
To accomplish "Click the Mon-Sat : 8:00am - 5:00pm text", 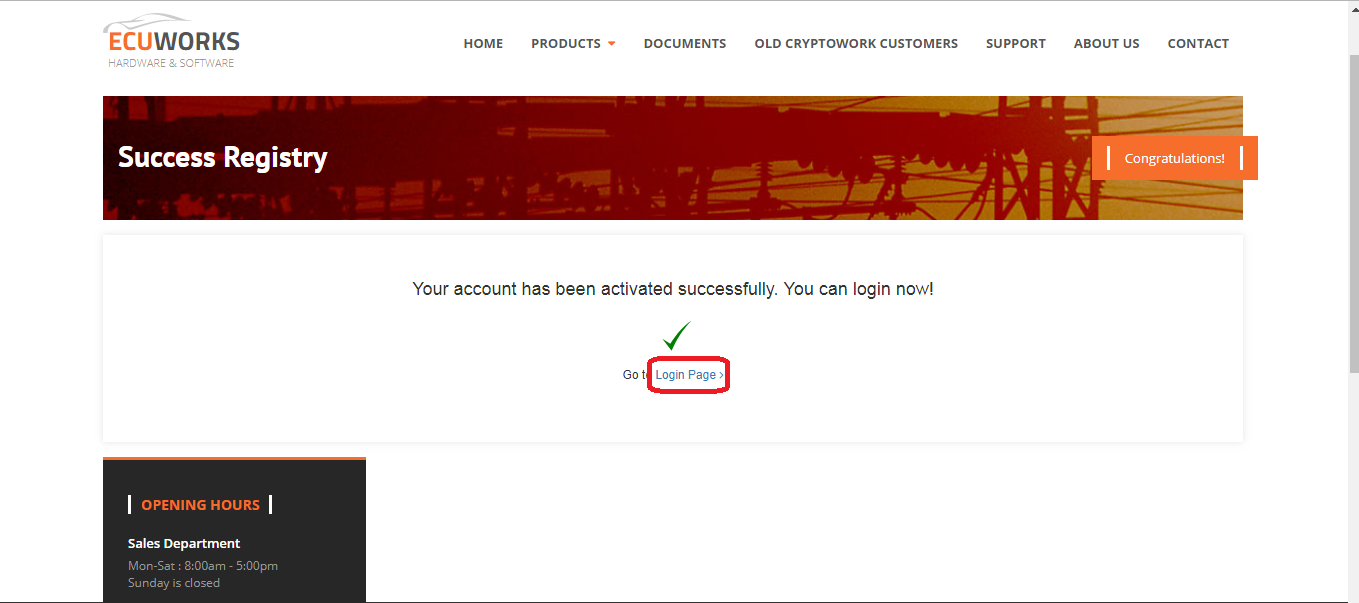I will (203, 566).
